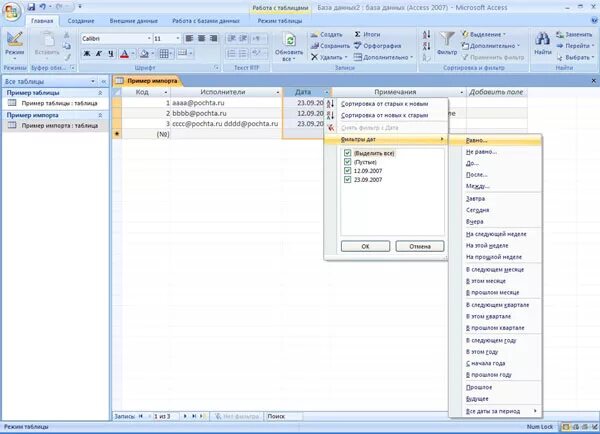Screen dimensions: 600x434
Task: Click Заменить in Найти group
Action: 574,35
